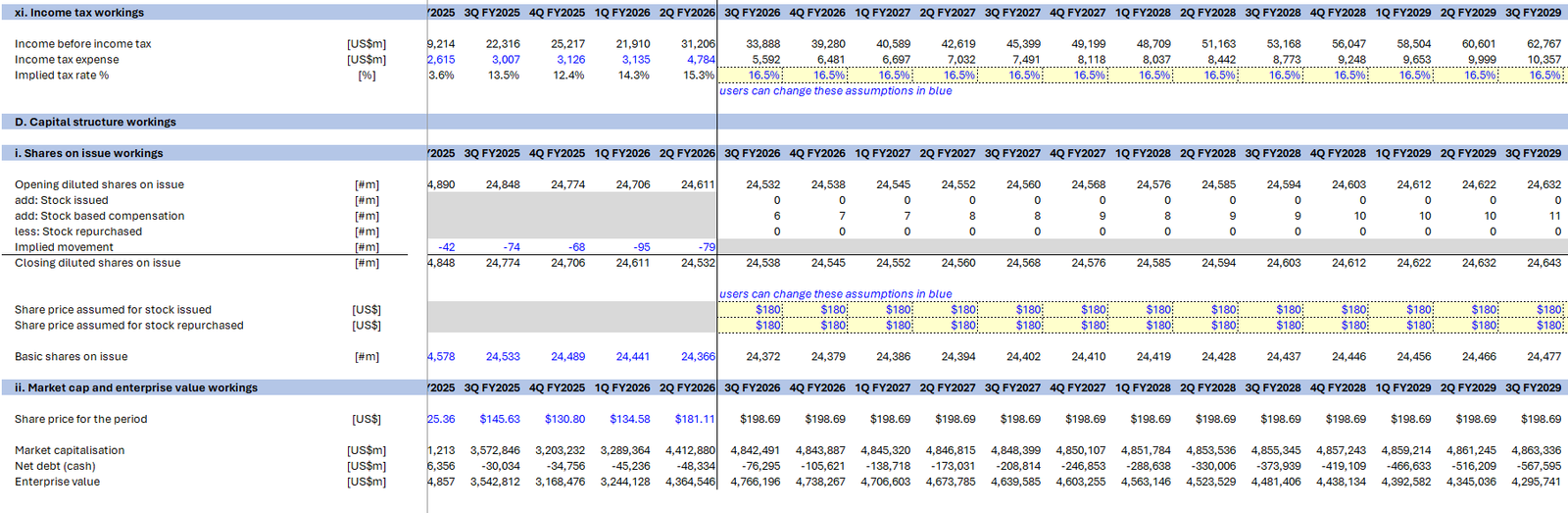Select the "xi. Income tax workings" section header
This screenshot has width=1568, height=513.
(78, 13)
